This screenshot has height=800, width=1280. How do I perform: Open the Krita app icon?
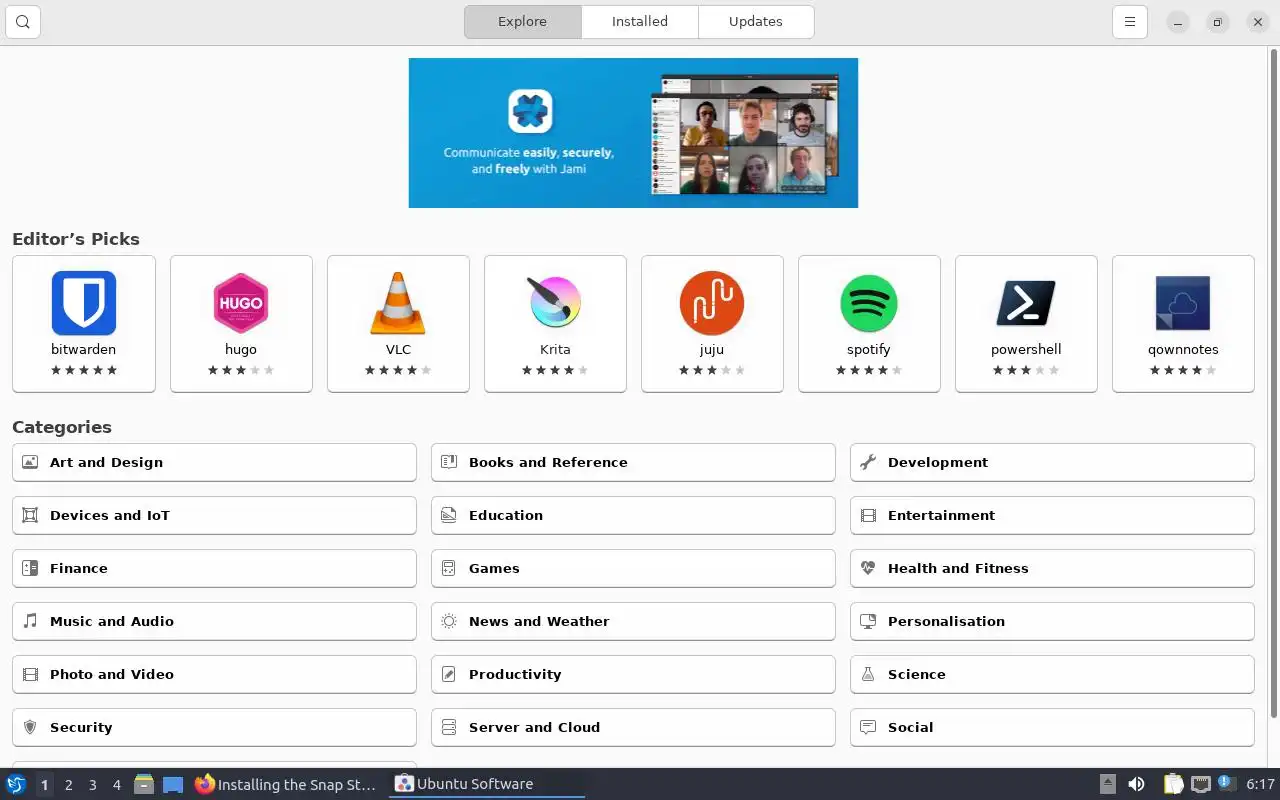[555, 302]
